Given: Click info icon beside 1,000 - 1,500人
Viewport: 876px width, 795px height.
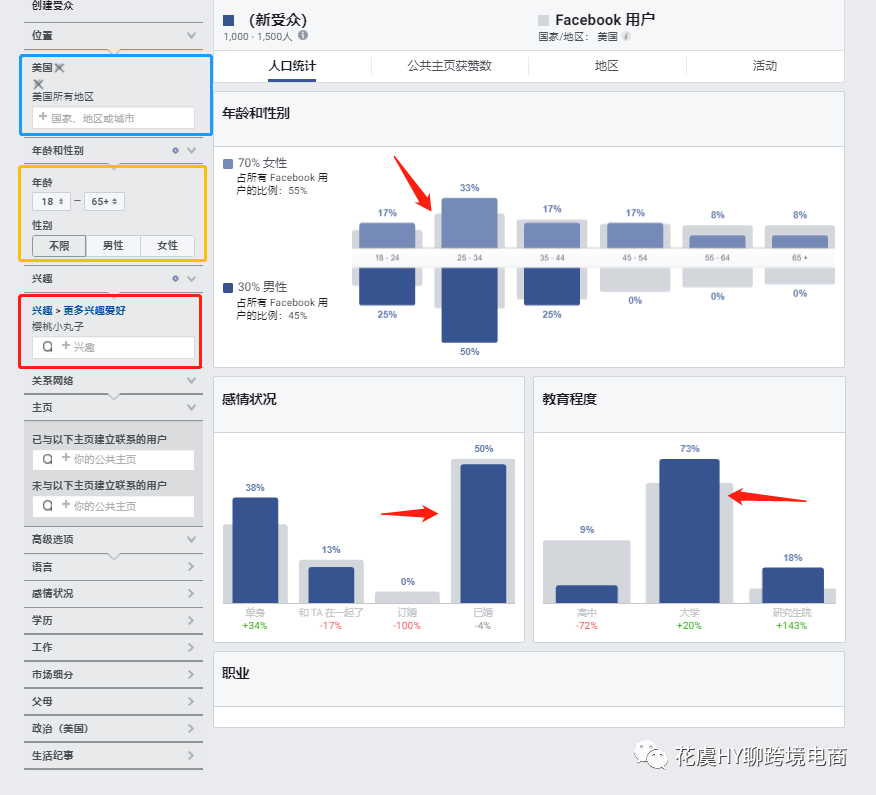Looking at the screenshot, I should click(x=303, y=36).
